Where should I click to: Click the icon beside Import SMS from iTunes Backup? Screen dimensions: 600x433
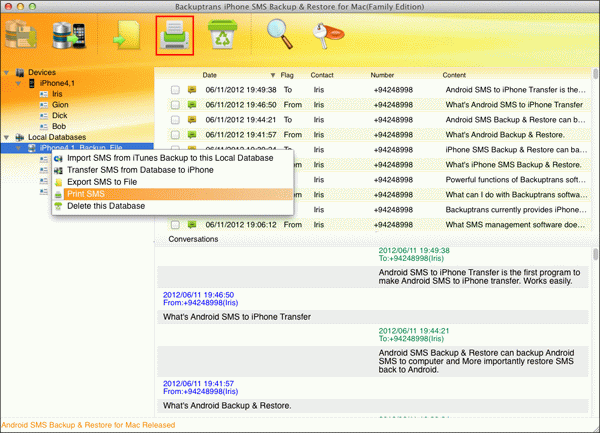click(58, 158)
